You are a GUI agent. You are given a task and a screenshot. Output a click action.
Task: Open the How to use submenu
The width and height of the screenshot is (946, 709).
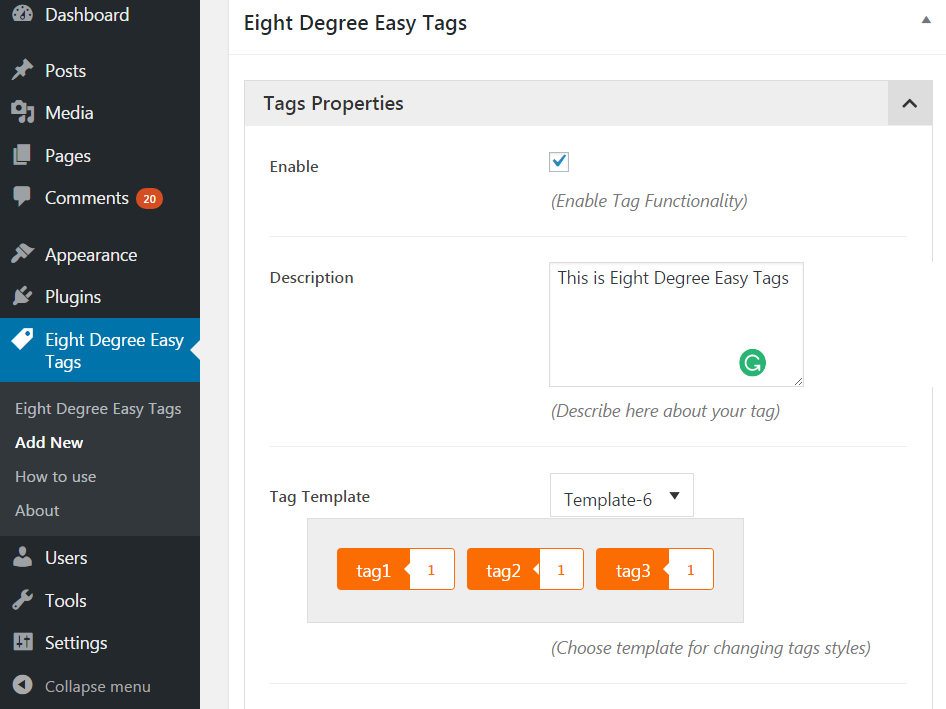tap(56, 477)
